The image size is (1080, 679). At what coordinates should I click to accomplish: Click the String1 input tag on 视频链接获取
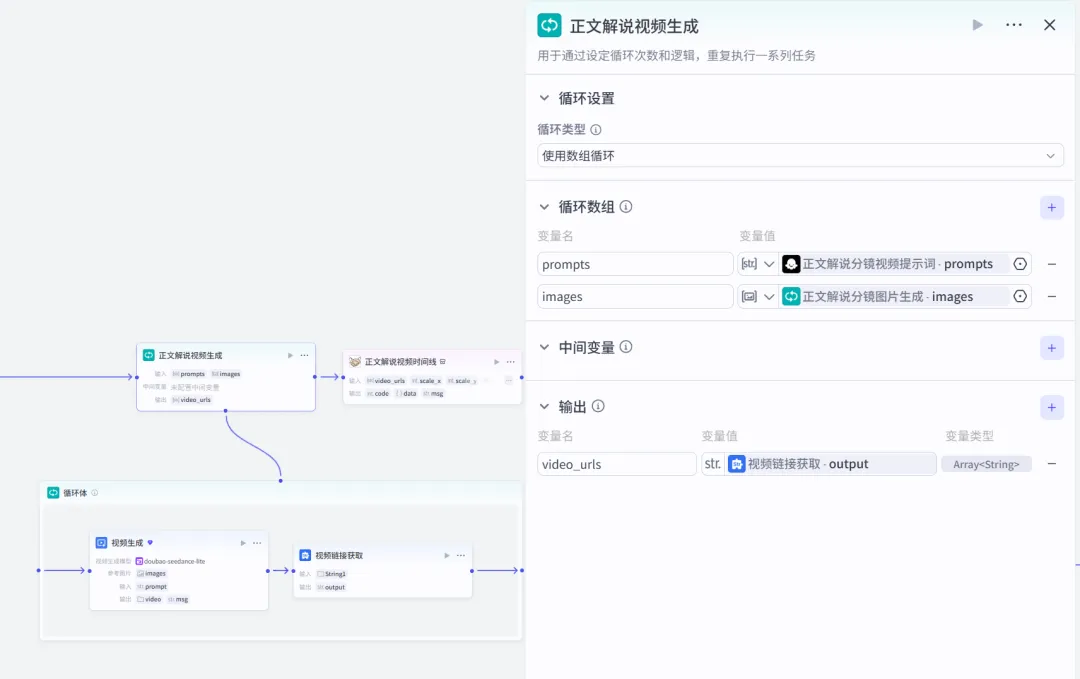coord(331,574)
